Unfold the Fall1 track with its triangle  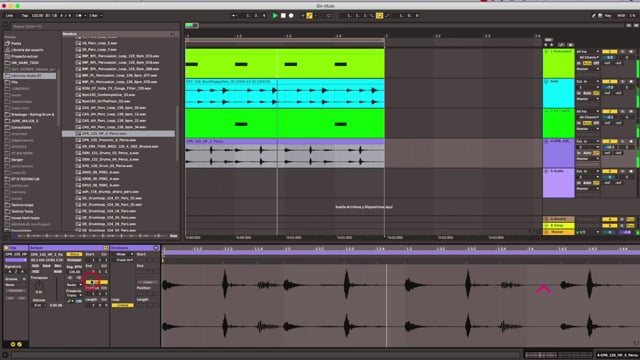(x=547, y=82)
